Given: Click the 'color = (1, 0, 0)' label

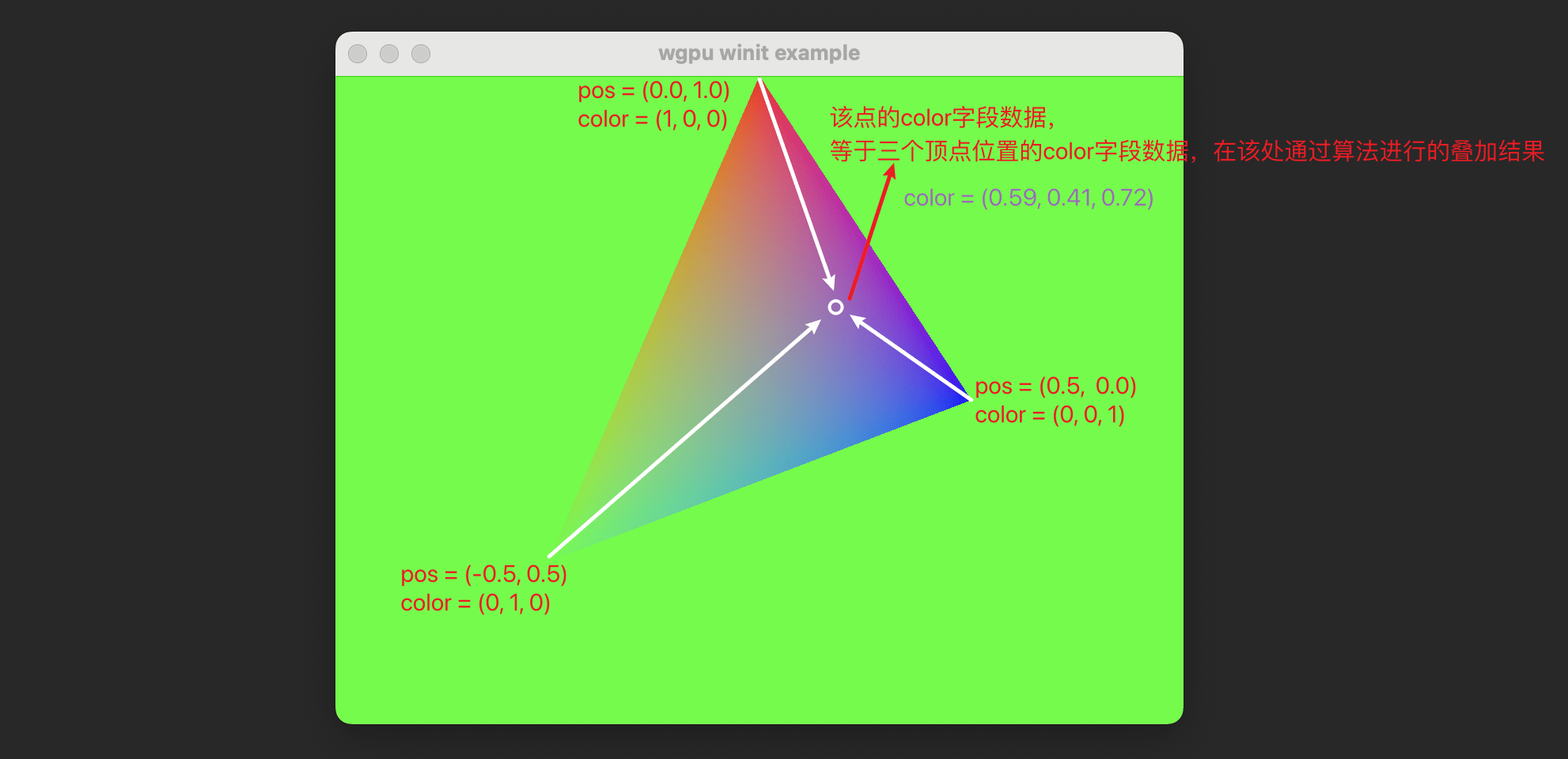Looking at the screenshot, I should point(653,119).
